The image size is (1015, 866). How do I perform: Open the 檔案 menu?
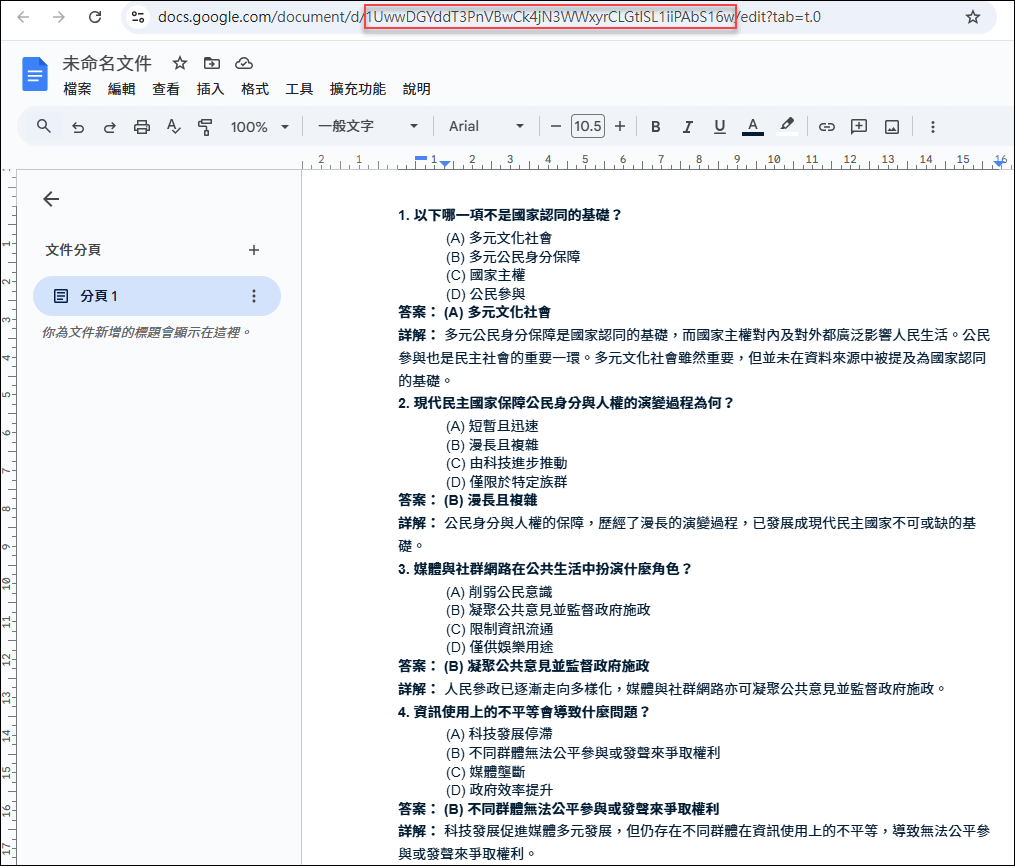[77, 89]
